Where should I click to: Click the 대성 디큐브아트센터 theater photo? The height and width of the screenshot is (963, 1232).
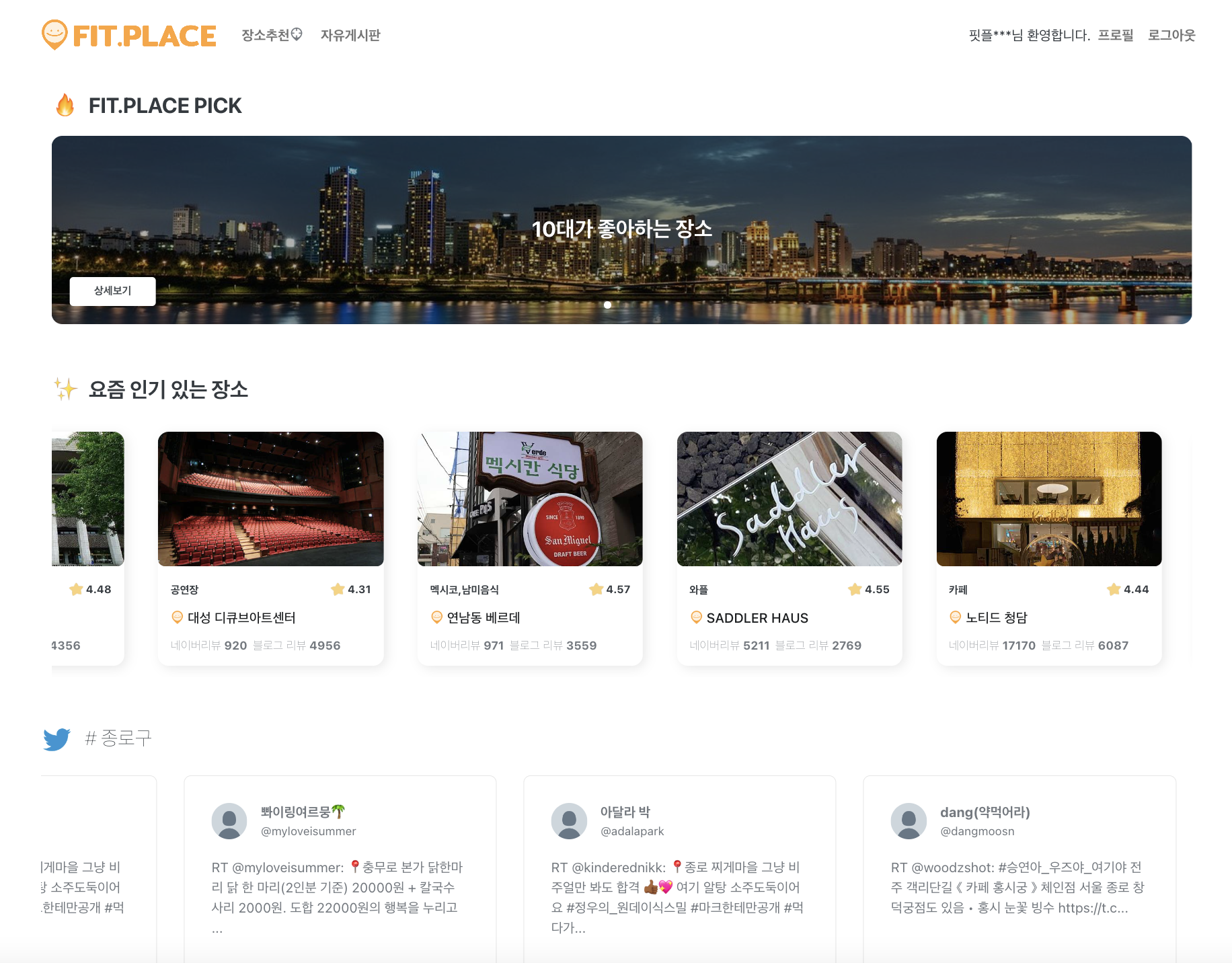(x=270, y=498)
